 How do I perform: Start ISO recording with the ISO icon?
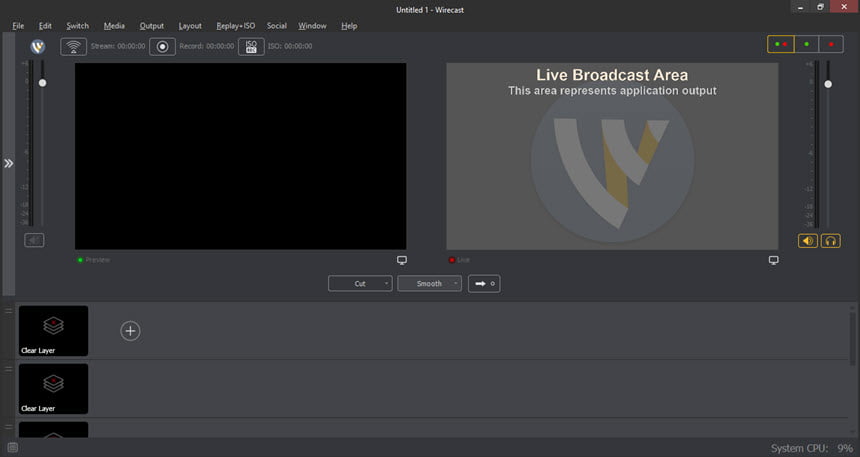(x=251, y=47)
